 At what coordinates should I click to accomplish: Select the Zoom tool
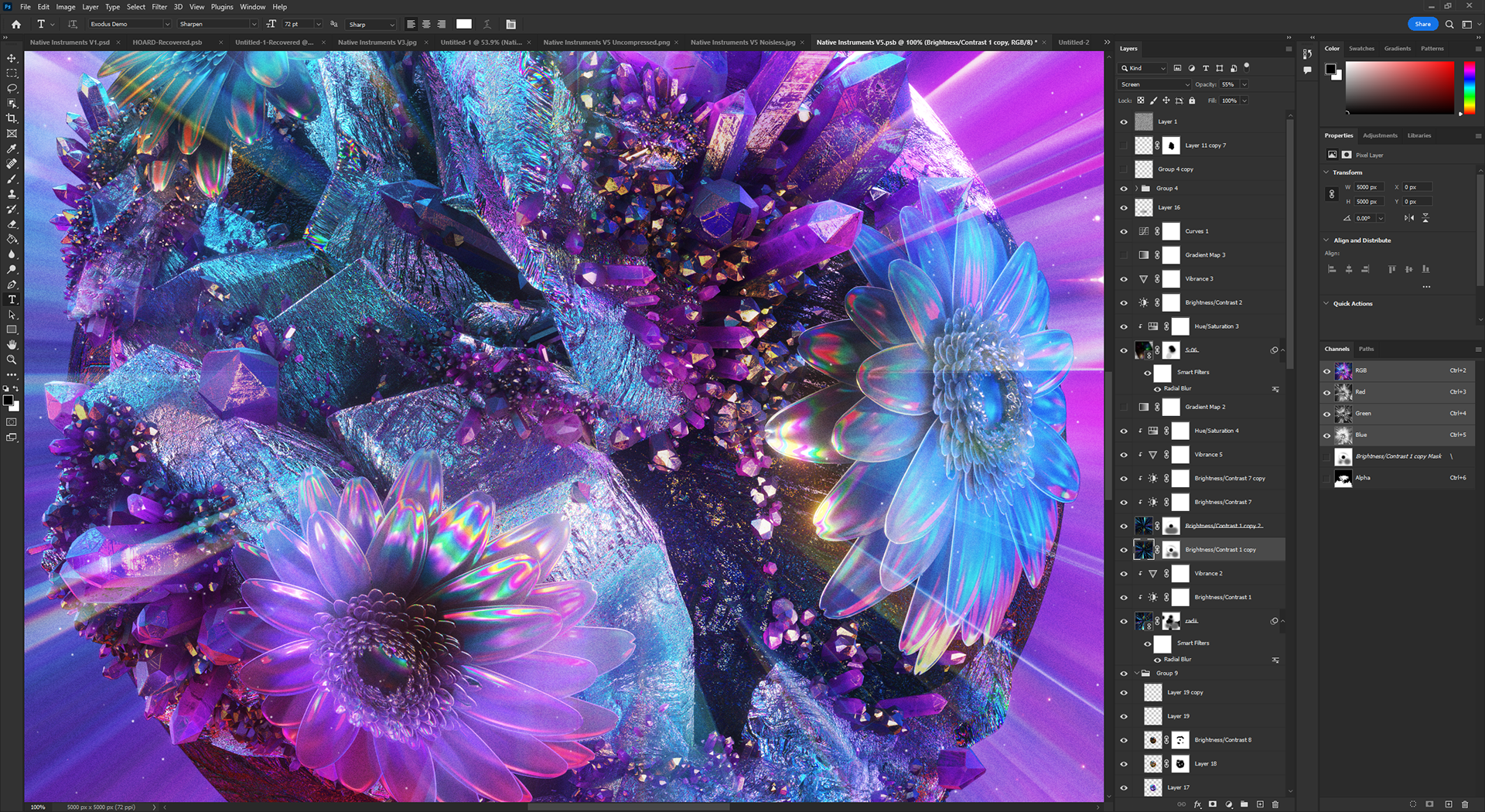coord(12,360)
